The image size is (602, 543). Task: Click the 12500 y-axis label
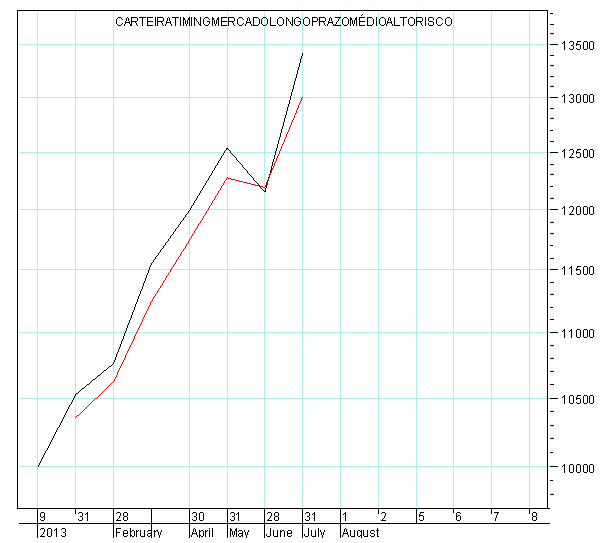[x=577, y=154]
